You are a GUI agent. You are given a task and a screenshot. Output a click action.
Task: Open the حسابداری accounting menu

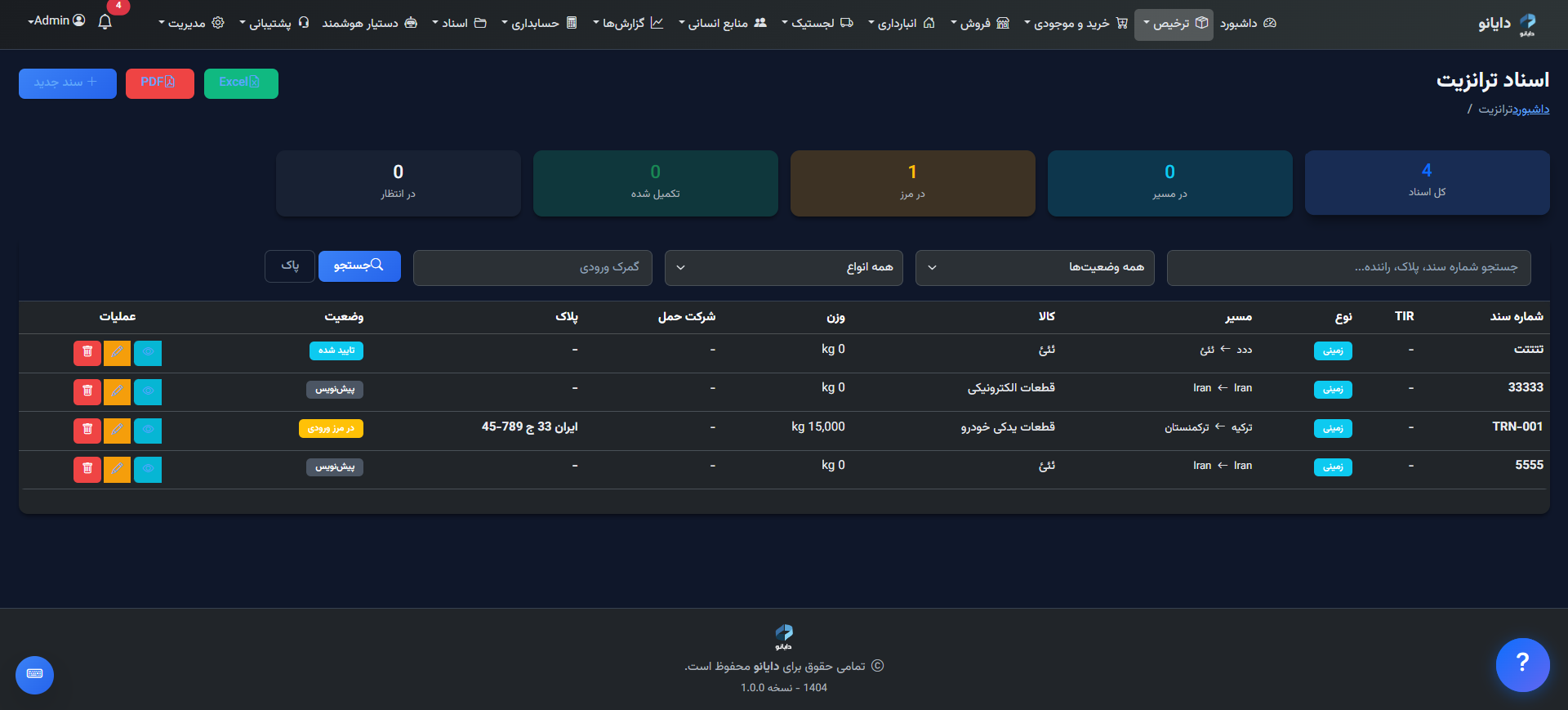coord(539,24)
